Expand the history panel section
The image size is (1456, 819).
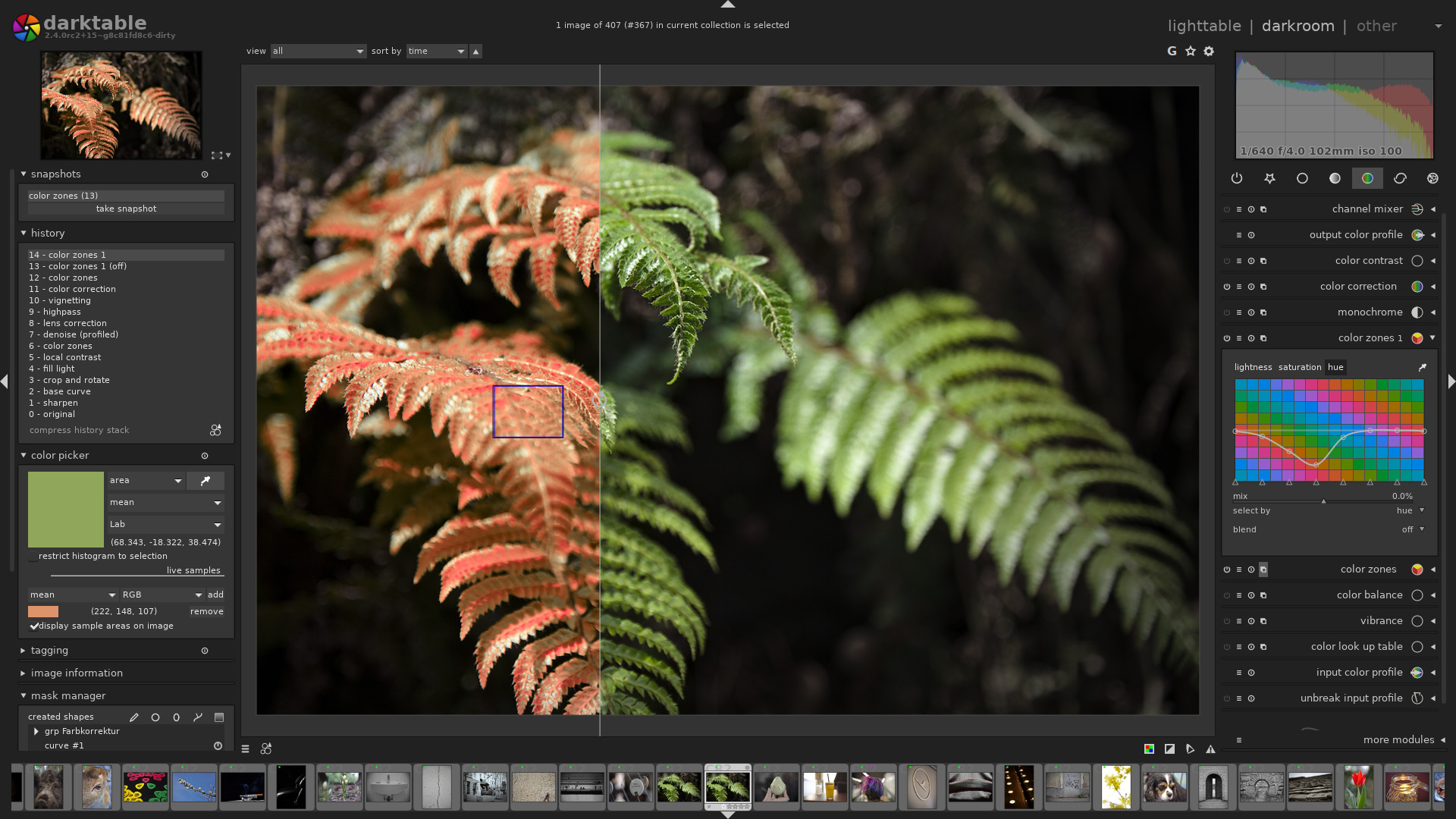click(22, 233)
